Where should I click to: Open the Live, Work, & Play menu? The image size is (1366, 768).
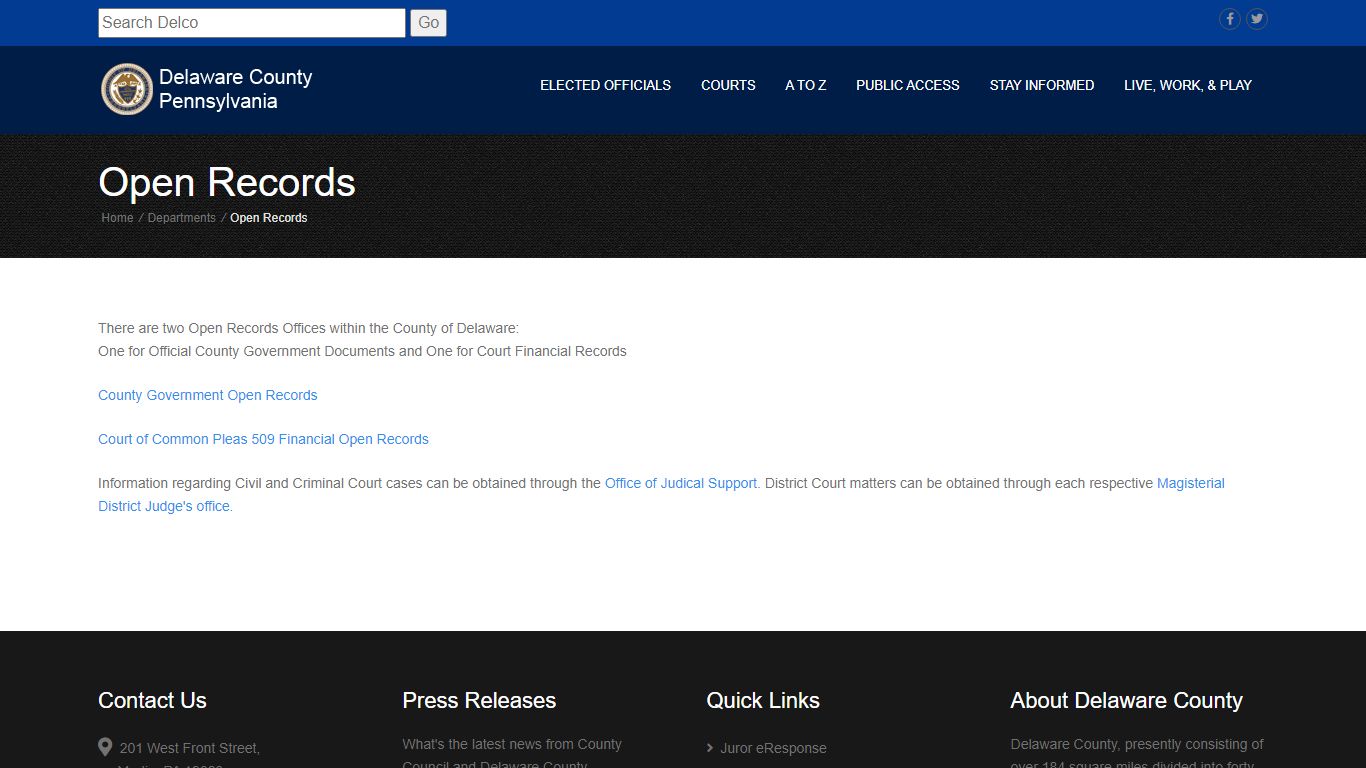point(1188,85)
